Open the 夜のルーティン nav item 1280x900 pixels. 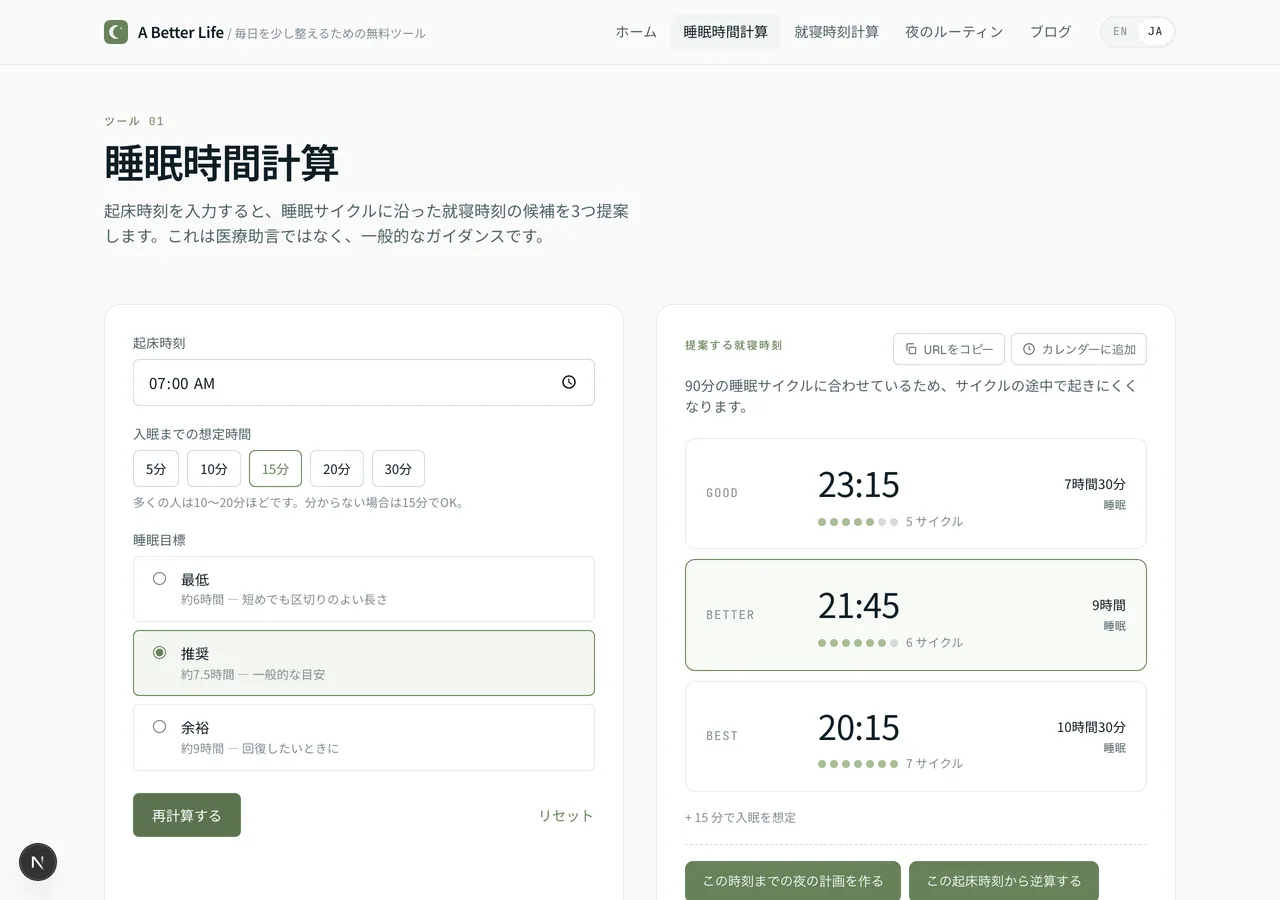pyautogui.click(x=954, y=32)
